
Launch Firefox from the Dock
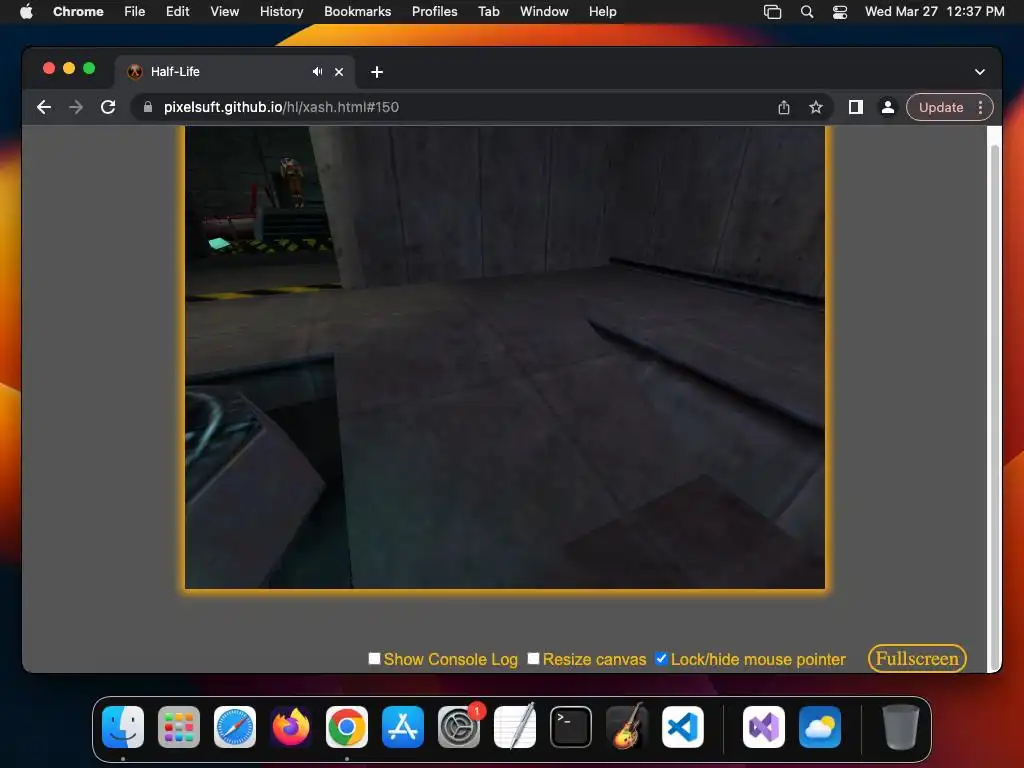(x=291, y=726)
